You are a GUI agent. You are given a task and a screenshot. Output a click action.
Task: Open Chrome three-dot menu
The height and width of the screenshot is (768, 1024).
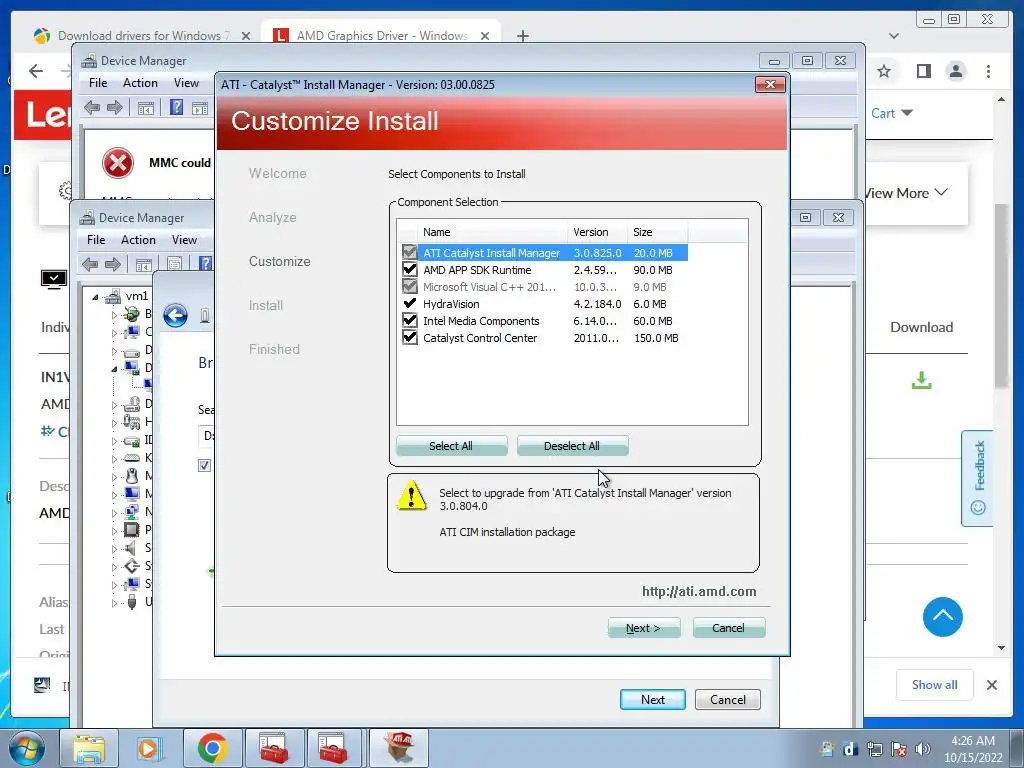tap(988, 71)
